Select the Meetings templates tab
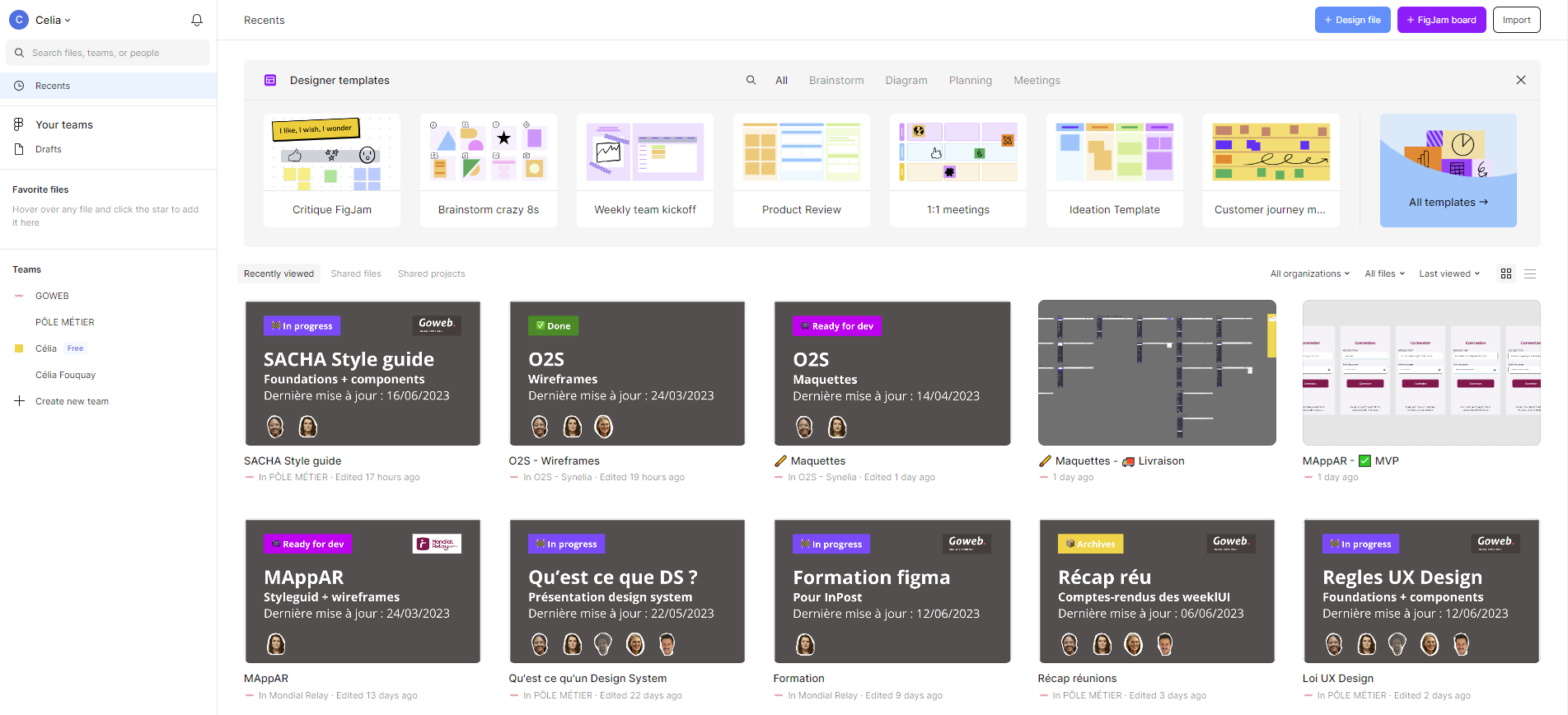The image size is (1568, 715). click(x=1037, y=80)
